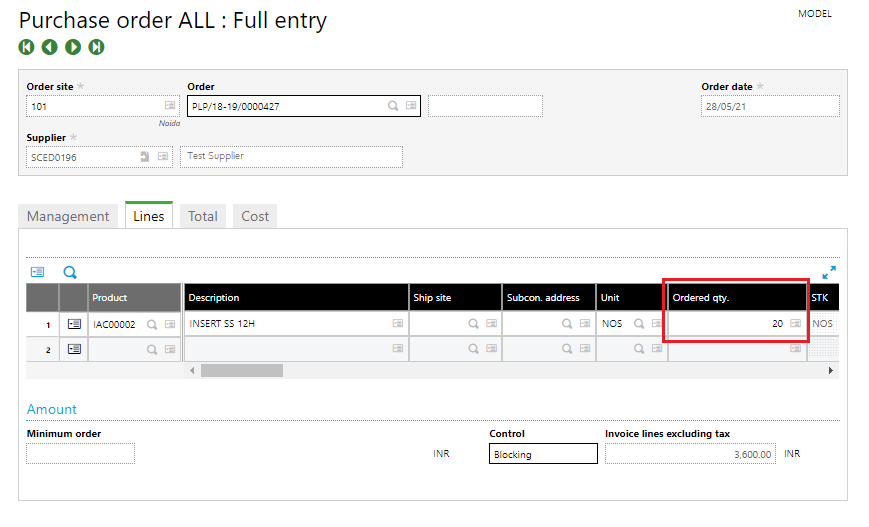Open the Cost tab
The height and width of the screenshot is (527, 869).
coord(255,216)
